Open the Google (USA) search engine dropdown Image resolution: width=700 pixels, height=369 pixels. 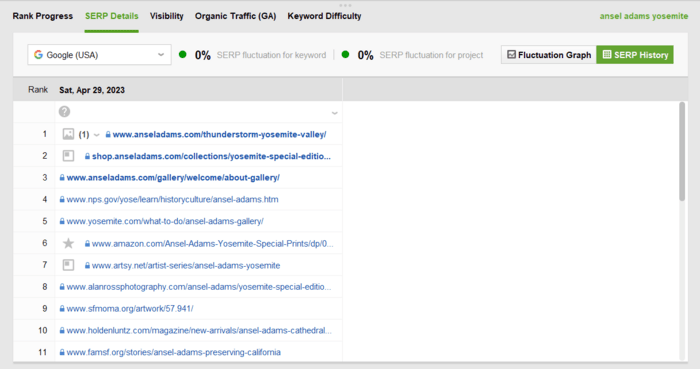[x=99, y=55]
